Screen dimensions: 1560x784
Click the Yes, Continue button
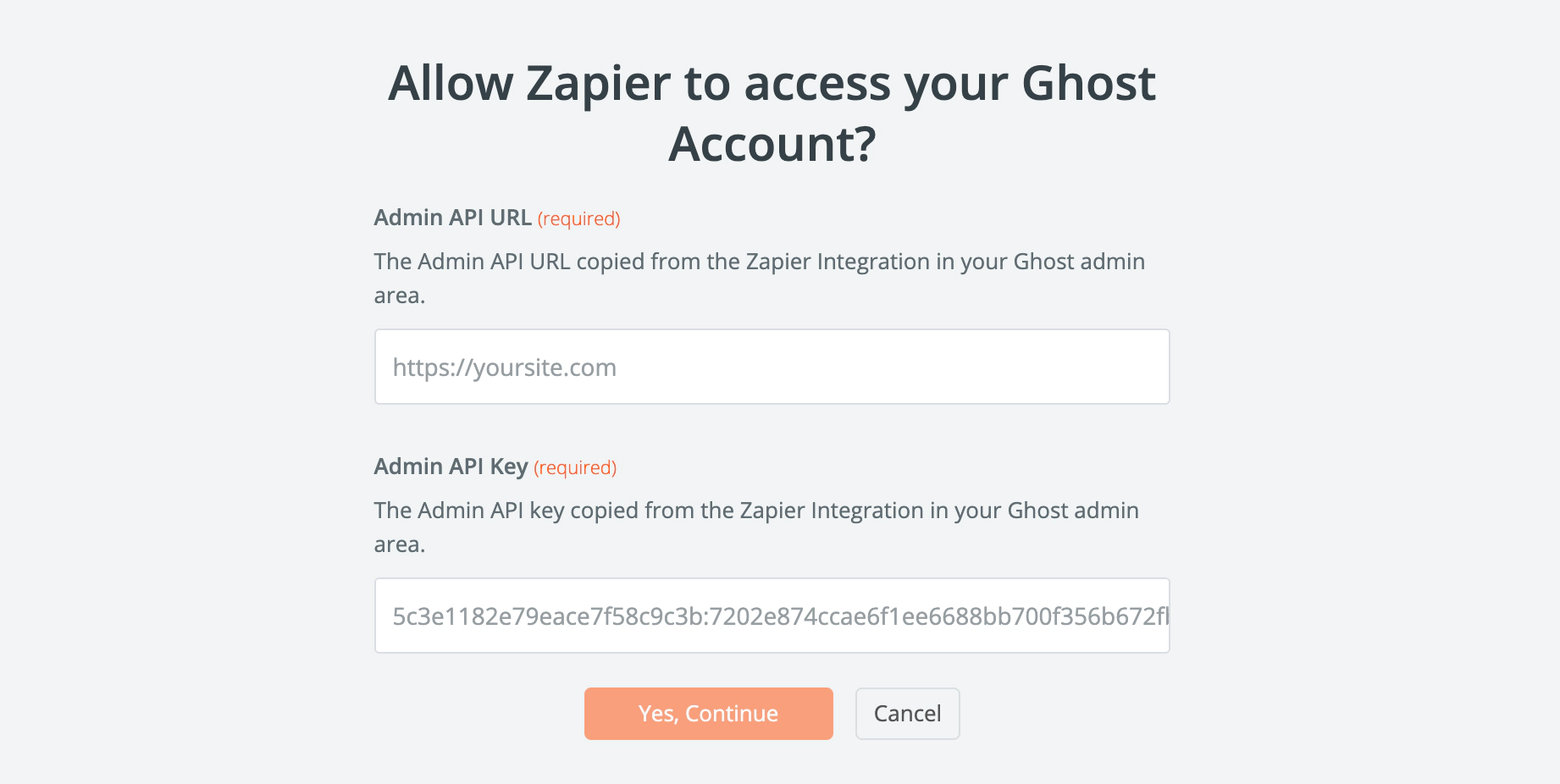coord(708,714)
